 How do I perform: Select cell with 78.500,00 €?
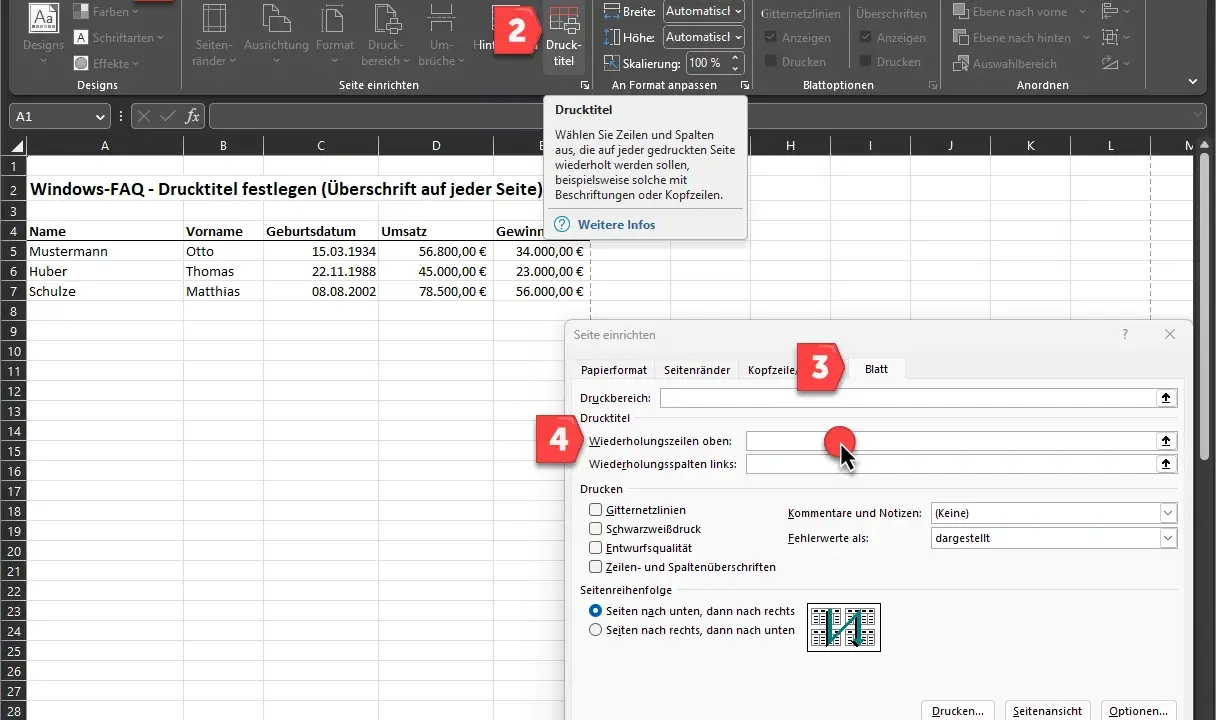(x=436, y=291)
